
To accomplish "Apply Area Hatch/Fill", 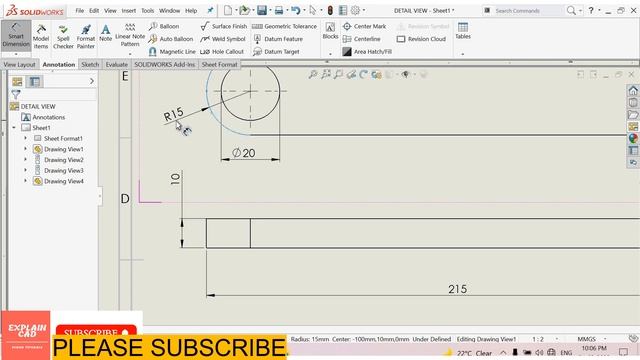I will pyautogui.click(x=367, y=51).
